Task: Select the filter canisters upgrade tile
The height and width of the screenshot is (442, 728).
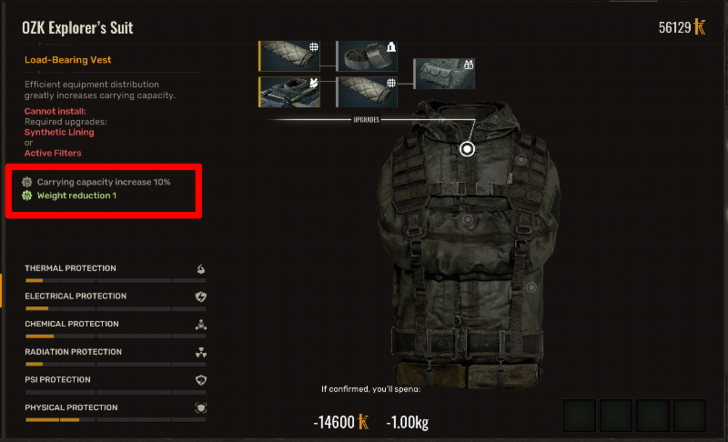Action: [367, 56]
